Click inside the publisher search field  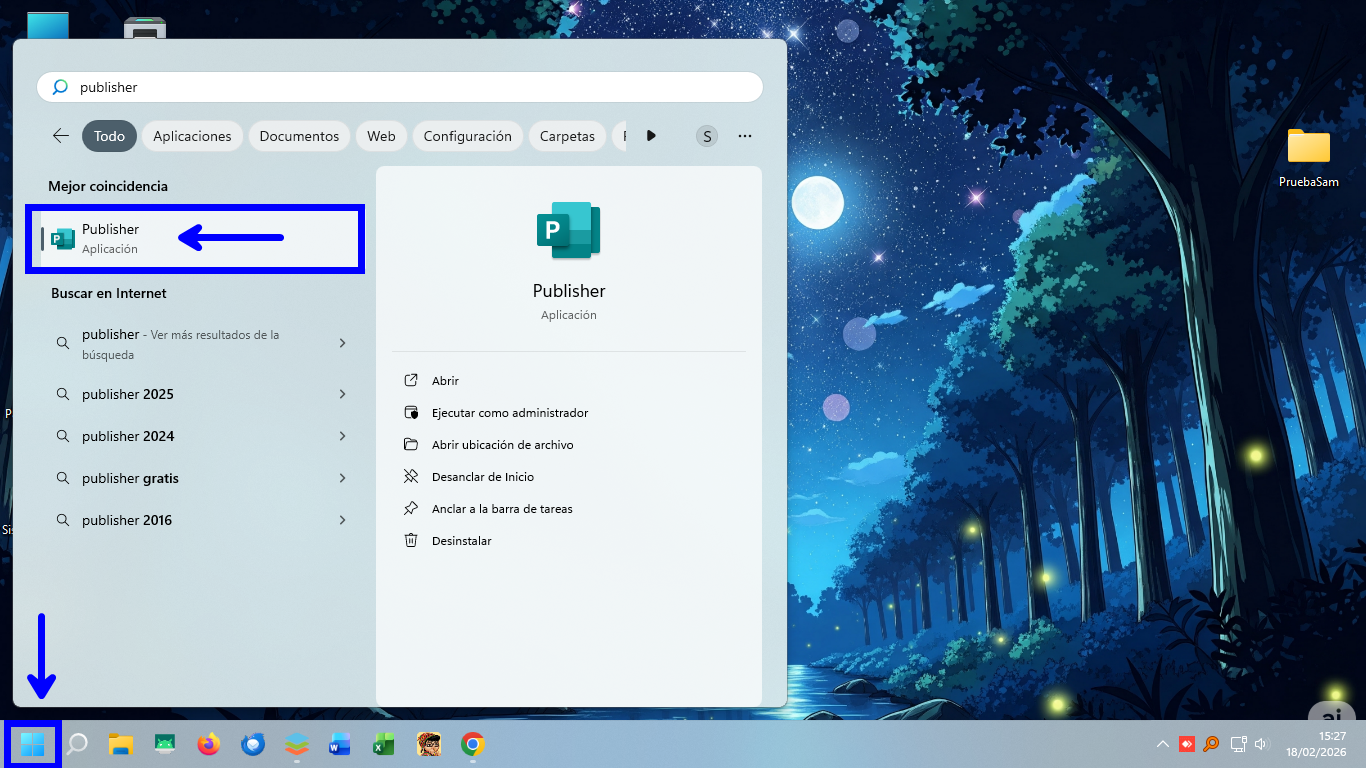coord(400,87)
